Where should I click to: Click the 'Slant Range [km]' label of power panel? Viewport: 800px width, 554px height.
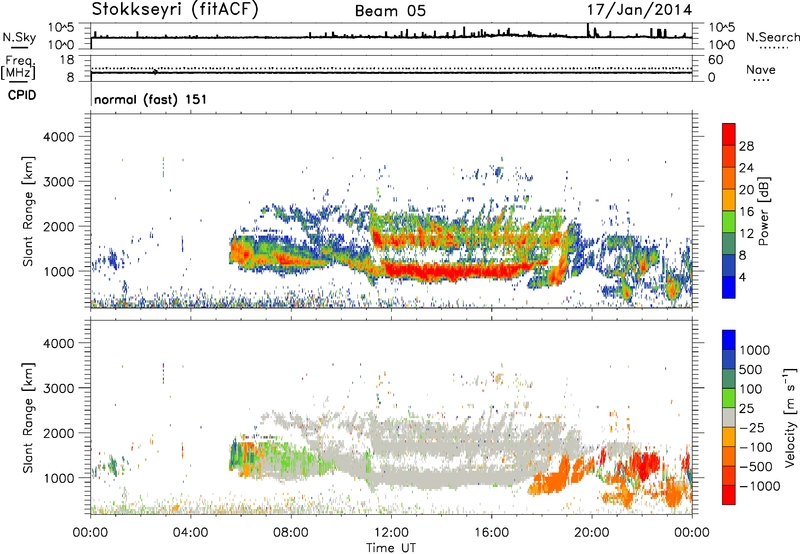[x=28, y=211]
